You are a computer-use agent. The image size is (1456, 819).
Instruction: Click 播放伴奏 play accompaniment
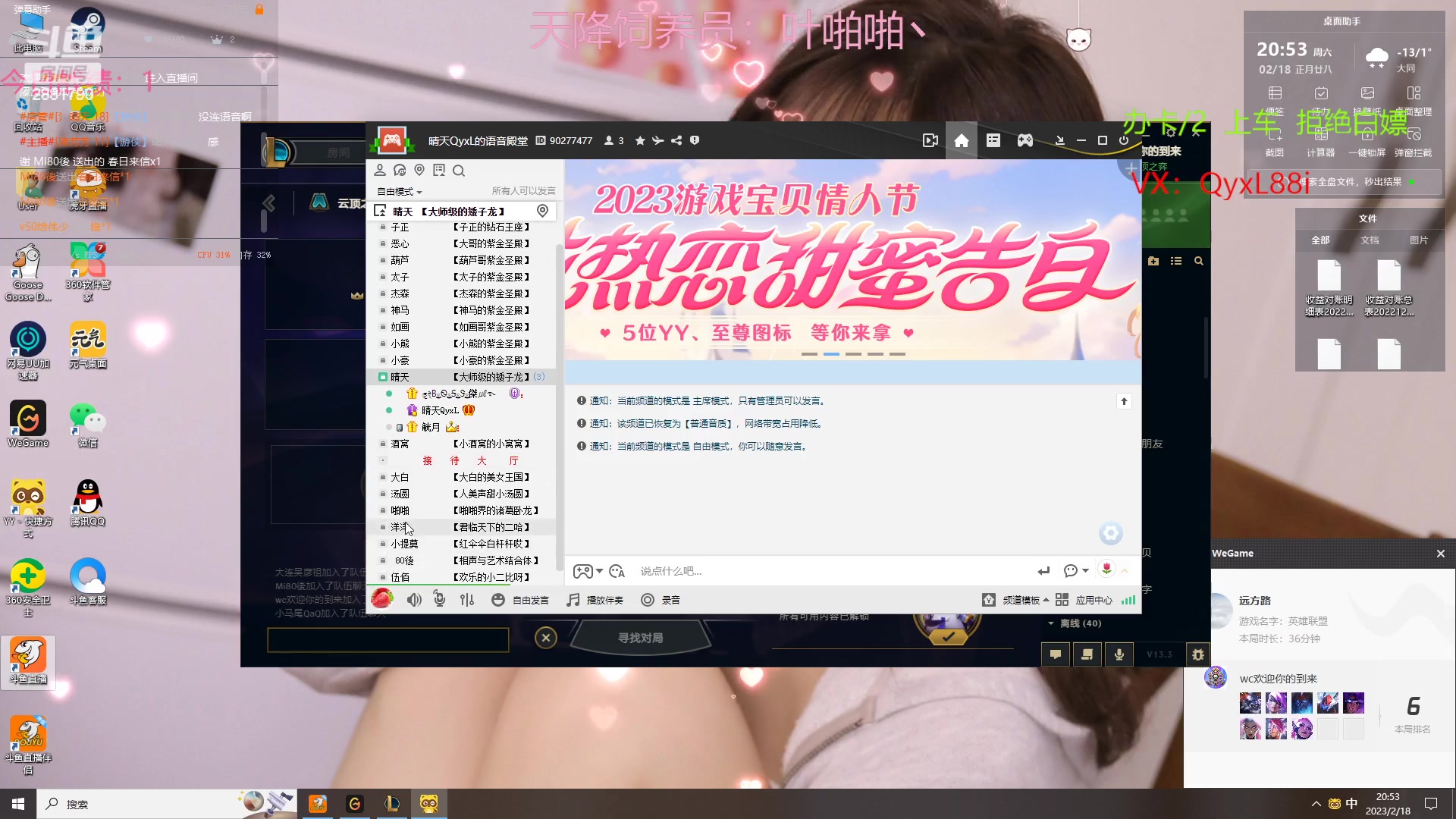click(595, 600)
